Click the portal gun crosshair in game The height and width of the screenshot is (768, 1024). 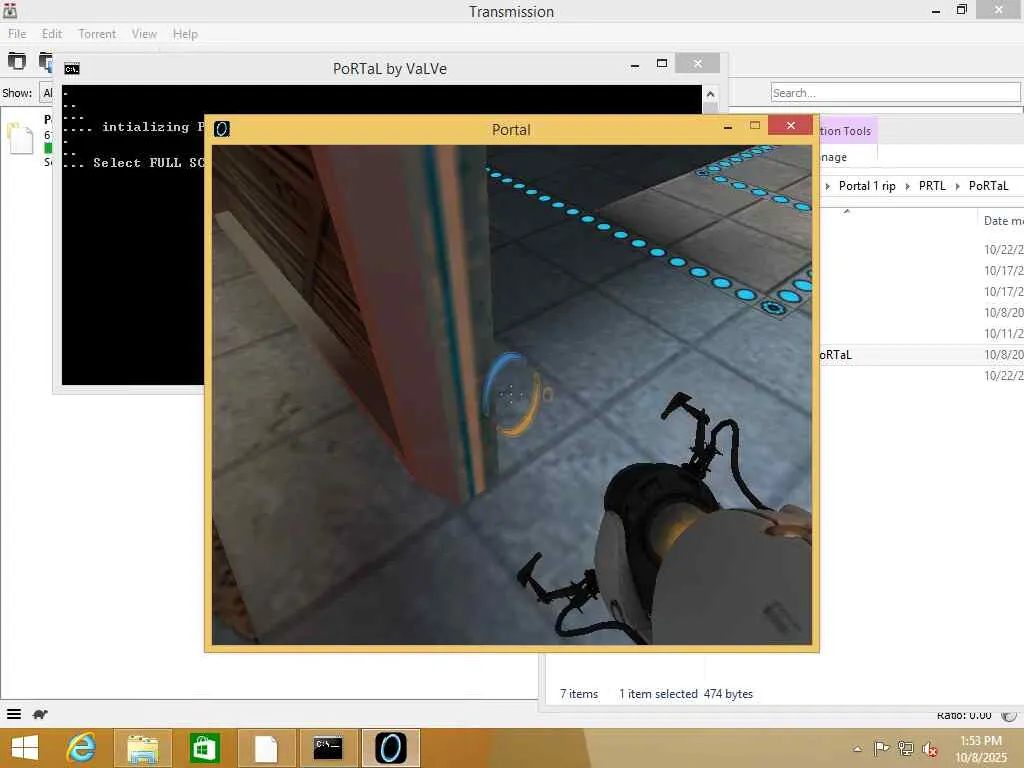[x=511, y=394]
